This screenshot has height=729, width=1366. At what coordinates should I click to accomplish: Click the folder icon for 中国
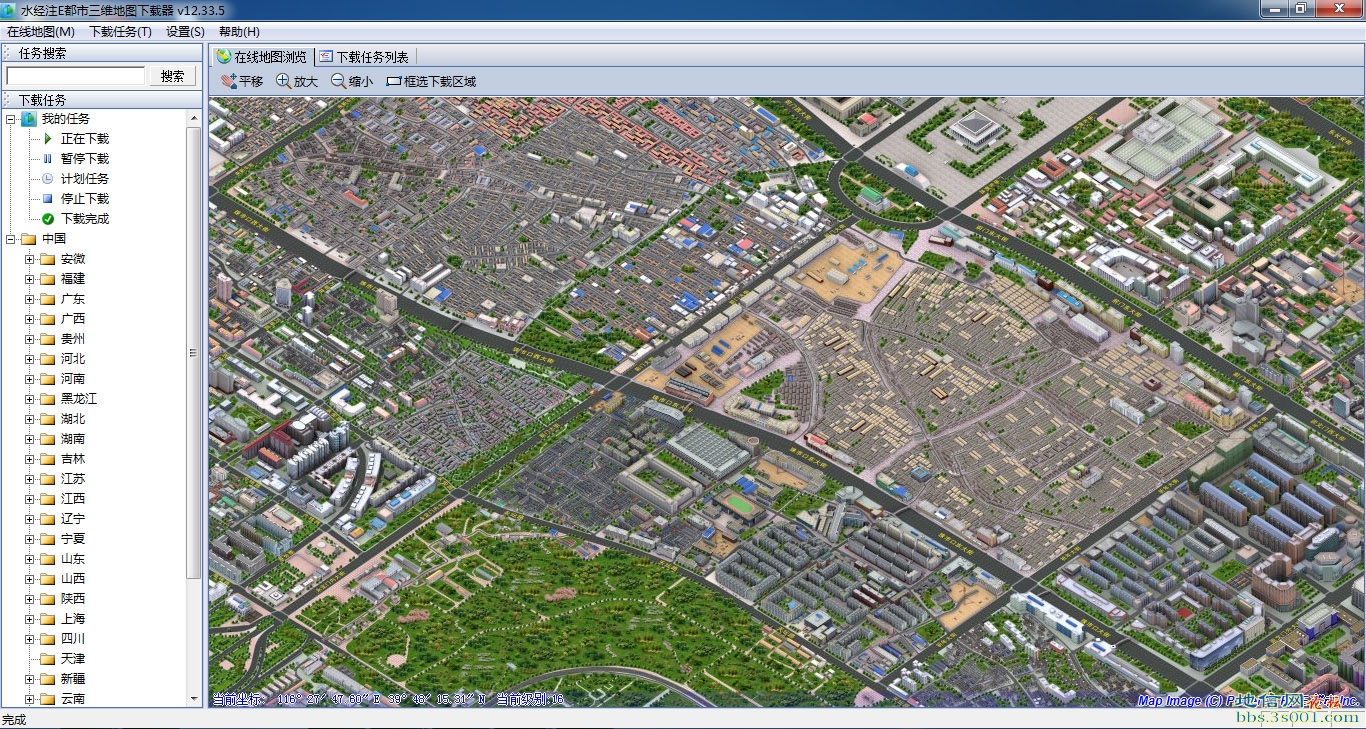pyautogui.click(x=28, y=239)
